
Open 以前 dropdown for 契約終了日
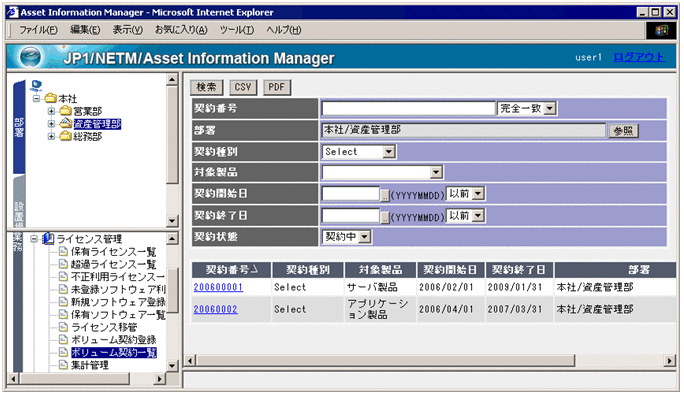(478, 215)
